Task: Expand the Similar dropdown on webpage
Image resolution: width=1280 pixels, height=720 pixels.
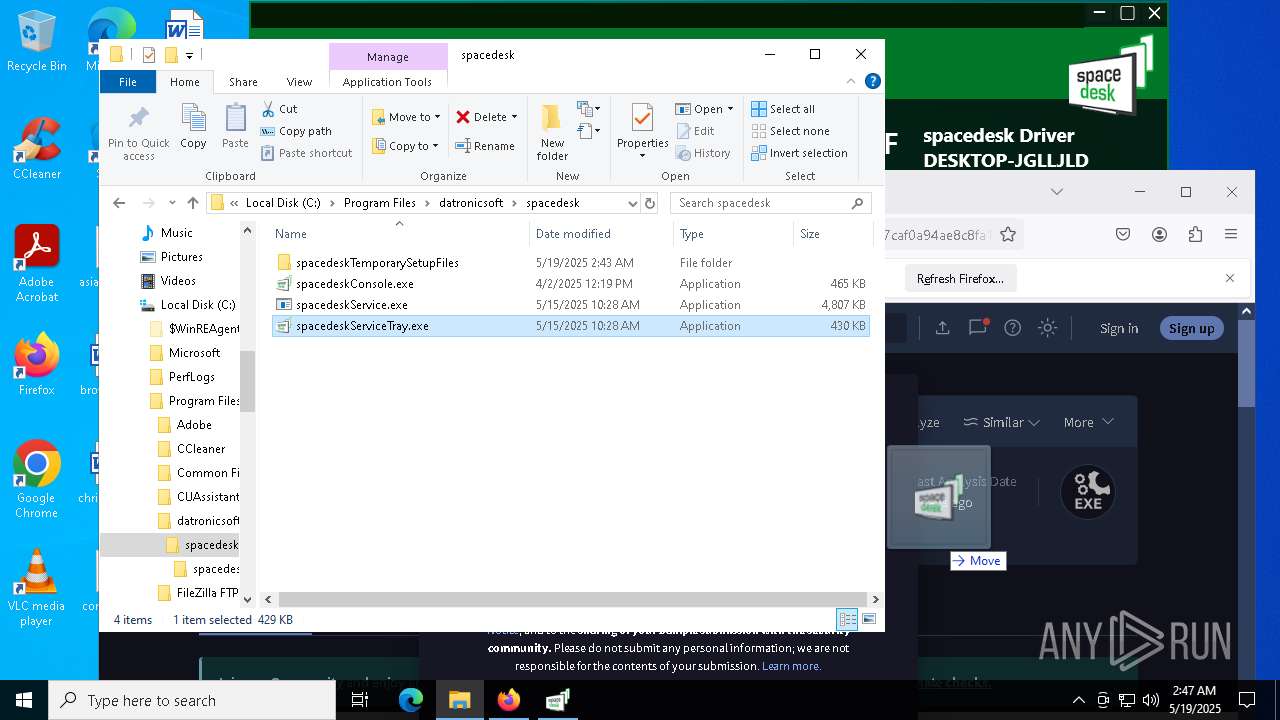Action: point(1001,422)
